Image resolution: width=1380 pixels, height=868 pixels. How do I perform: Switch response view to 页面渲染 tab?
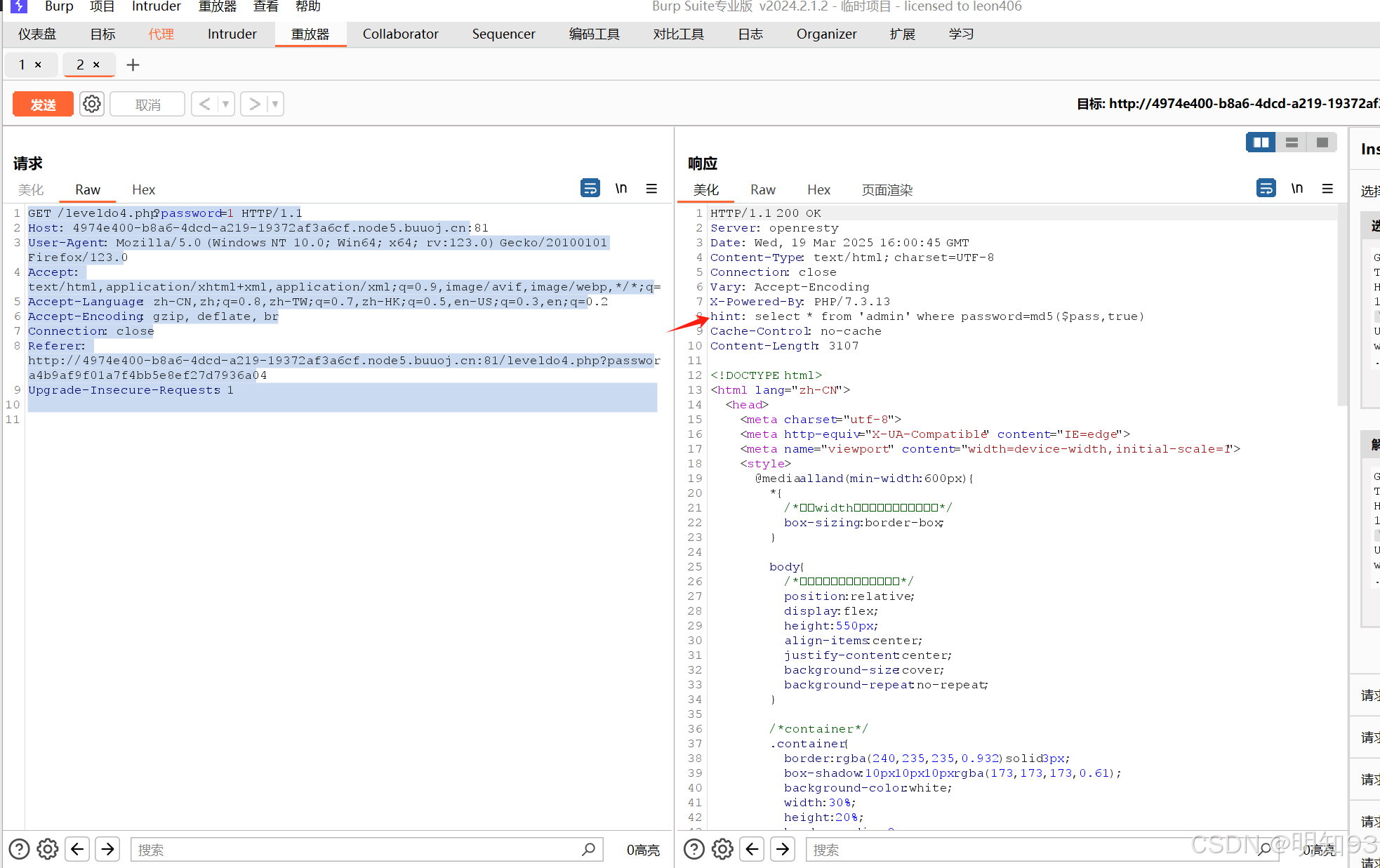887,189
